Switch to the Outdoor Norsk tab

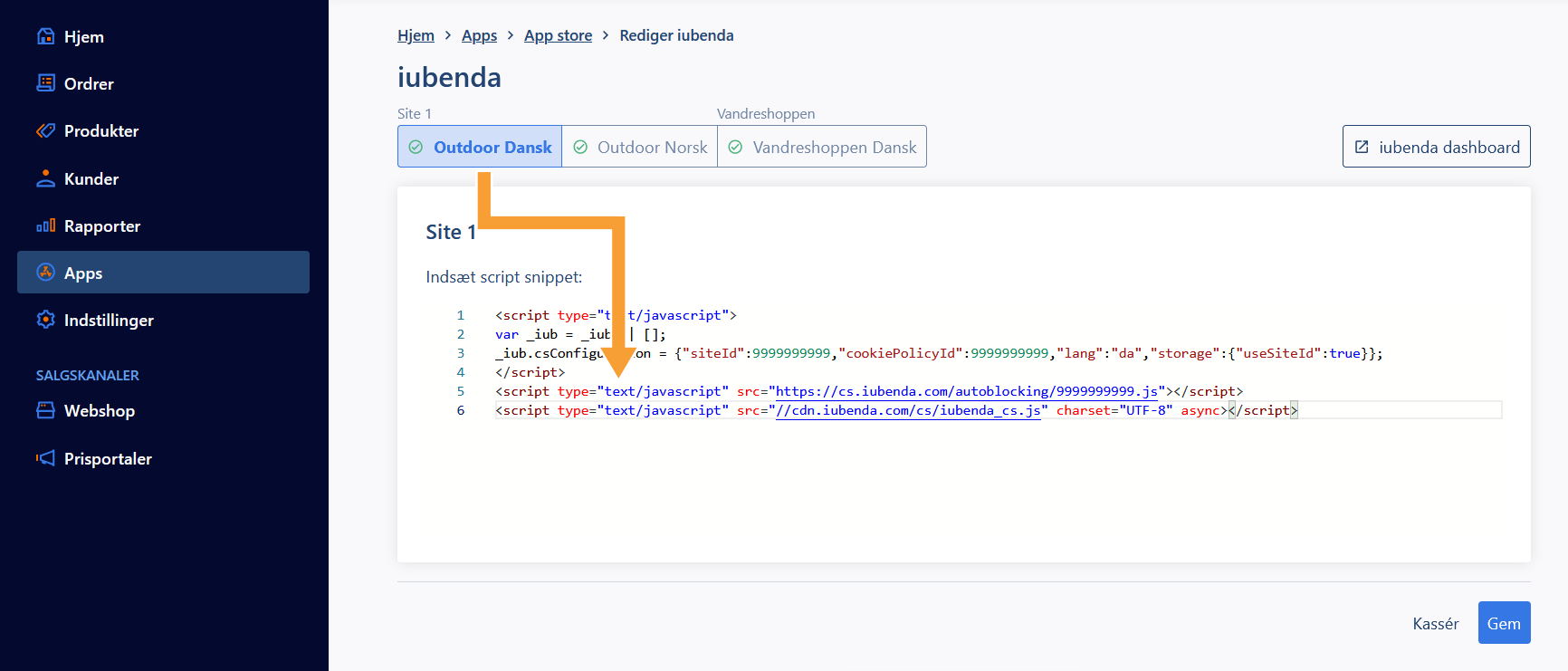pos(640,147)
